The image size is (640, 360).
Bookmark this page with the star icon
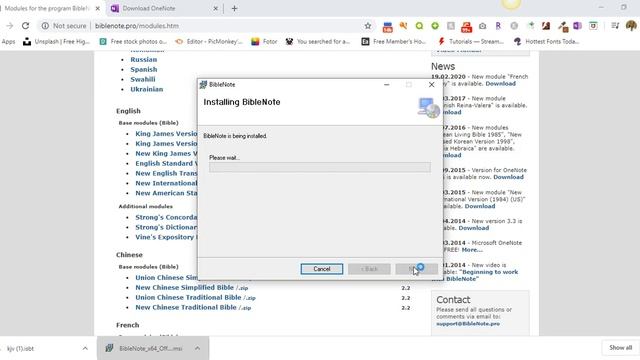(368, 26)
